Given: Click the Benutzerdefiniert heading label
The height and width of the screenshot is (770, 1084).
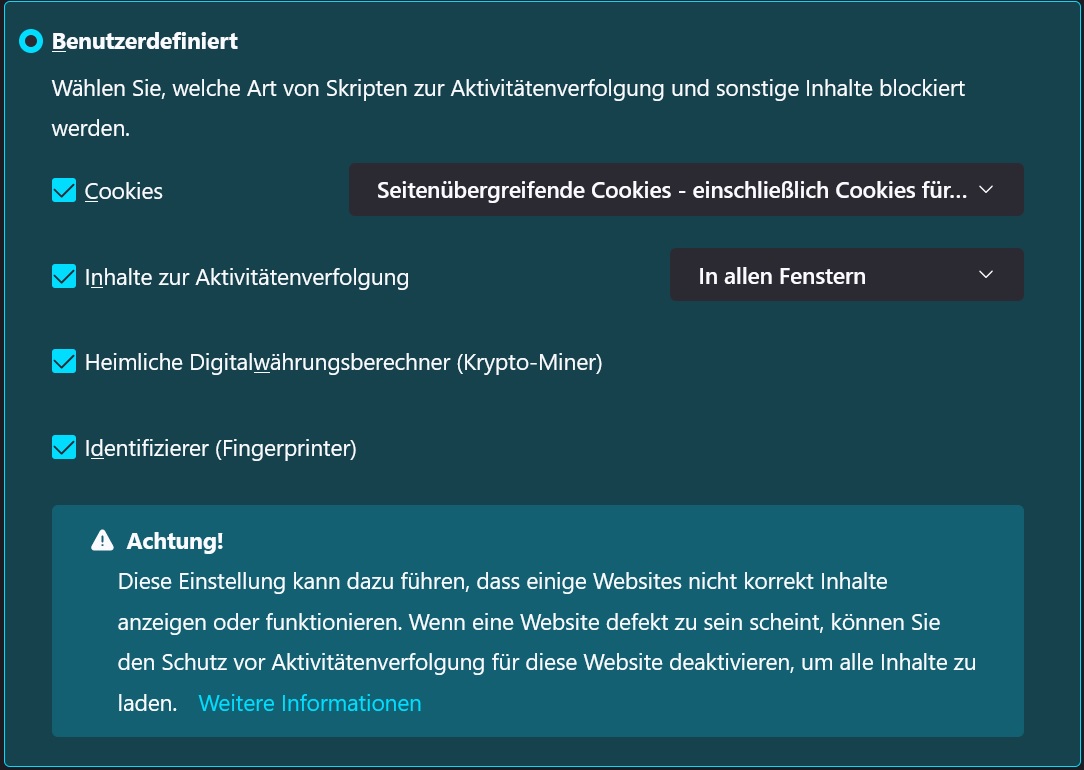Looking at the screenshot, I should coord(147,41).
